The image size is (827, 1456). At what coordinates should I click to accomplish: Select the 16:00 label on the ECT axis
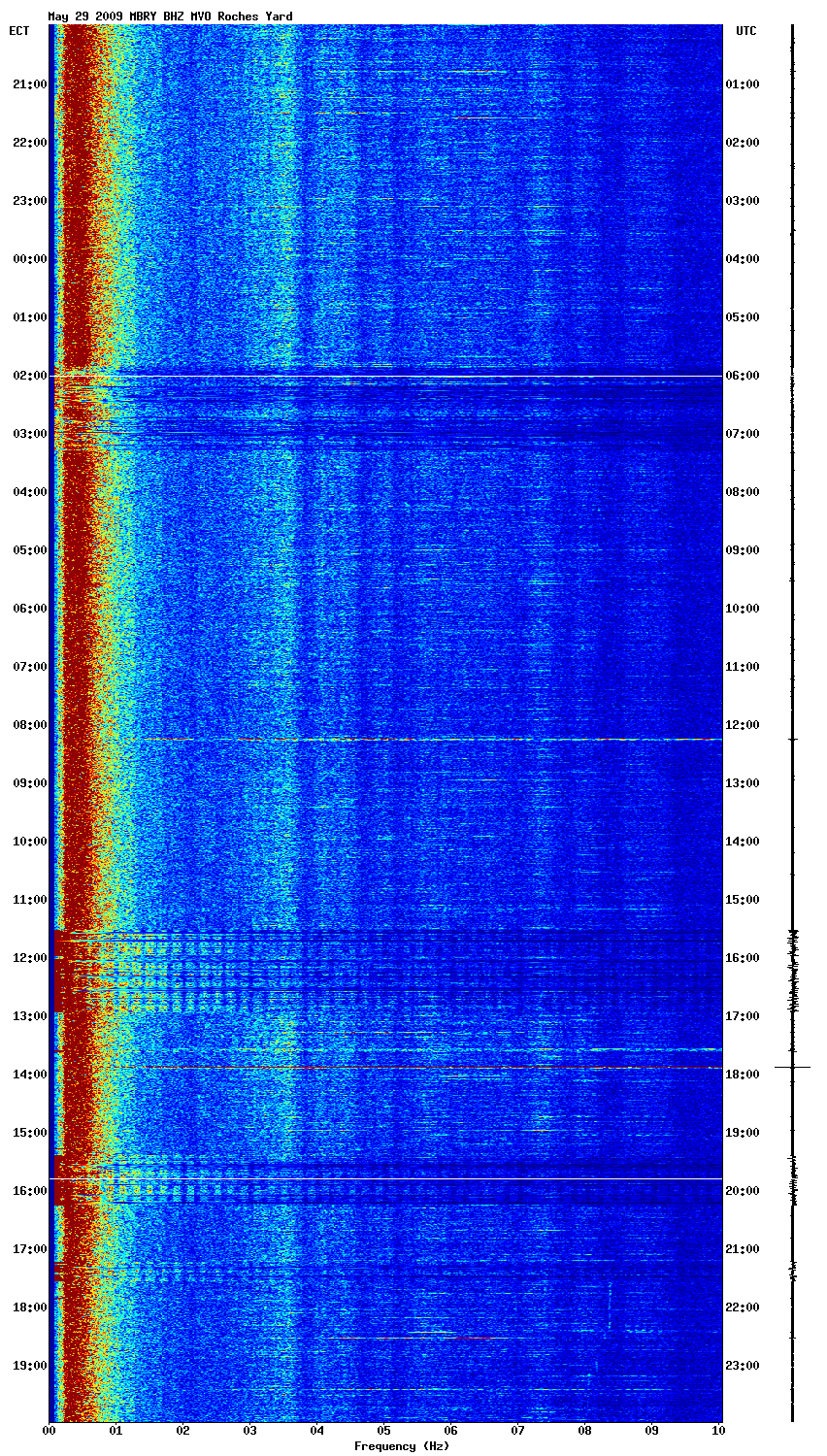(28, 1191)
